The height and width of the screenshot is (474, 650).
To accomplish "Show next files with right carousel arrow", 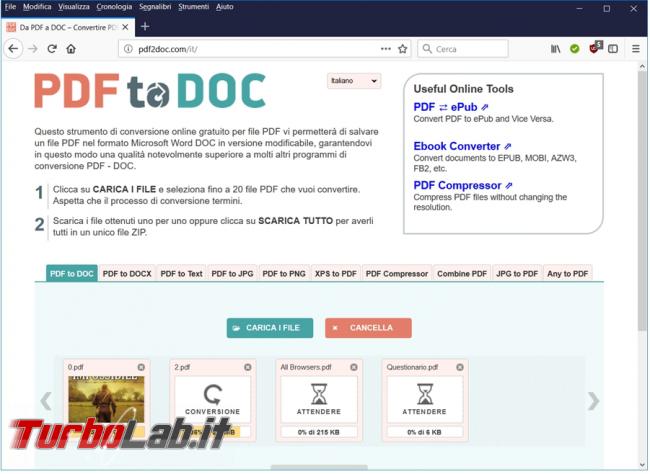I will click(x=593, y=401).
